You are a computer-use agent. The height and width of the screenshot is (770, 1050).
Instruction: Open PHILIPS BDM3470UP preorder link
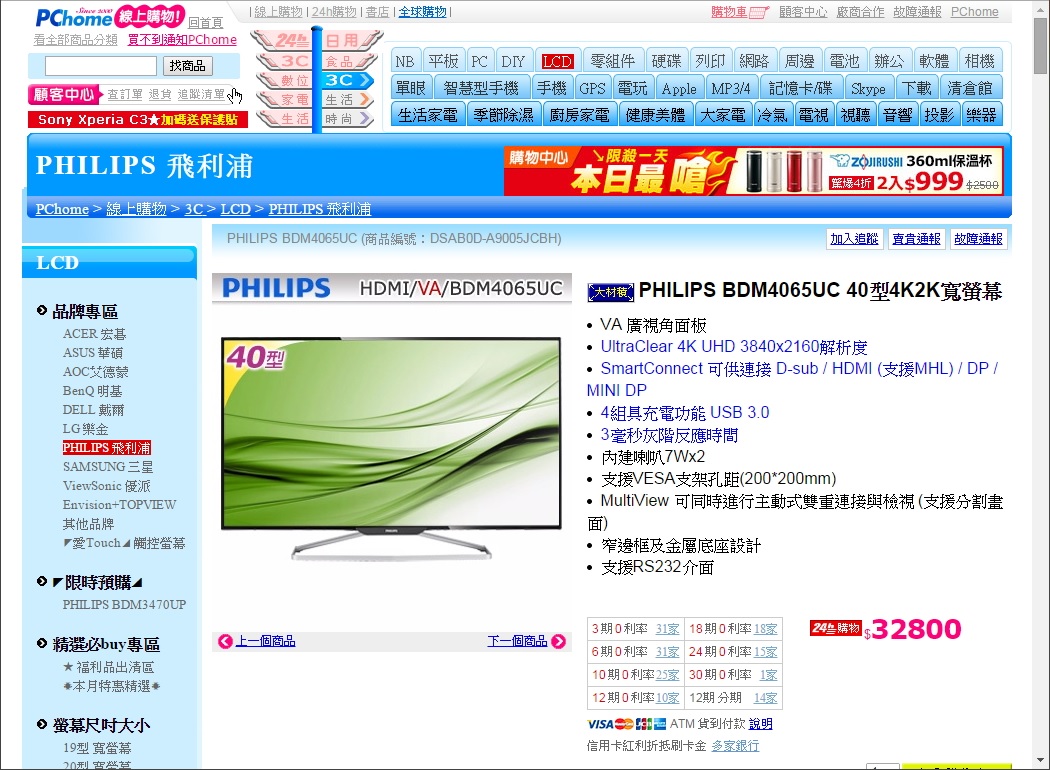(x=125, y=605)
